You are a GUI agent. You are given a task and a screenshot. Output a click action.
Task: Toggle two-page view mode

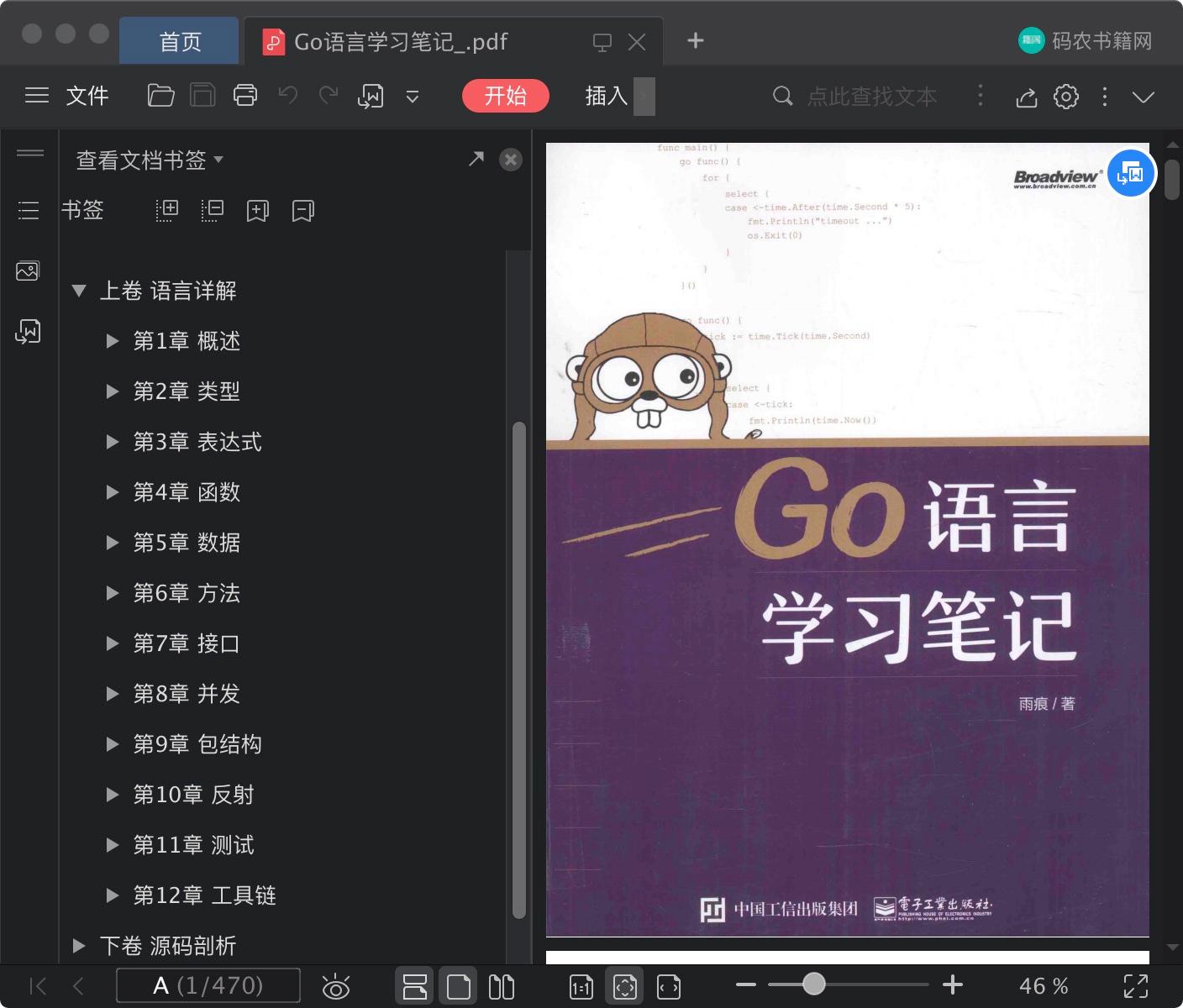coord(502,986)
